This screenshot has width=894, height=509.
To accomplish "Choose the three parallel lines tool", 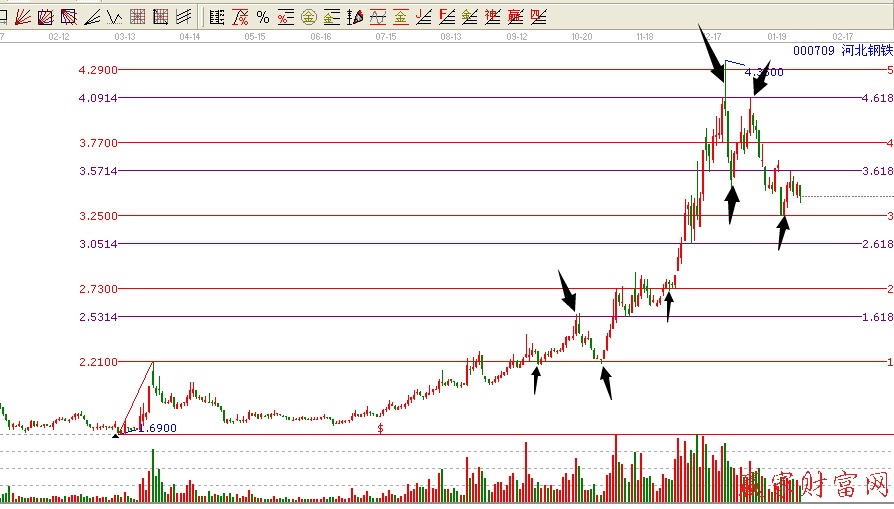I will click(x=184, y=16).
